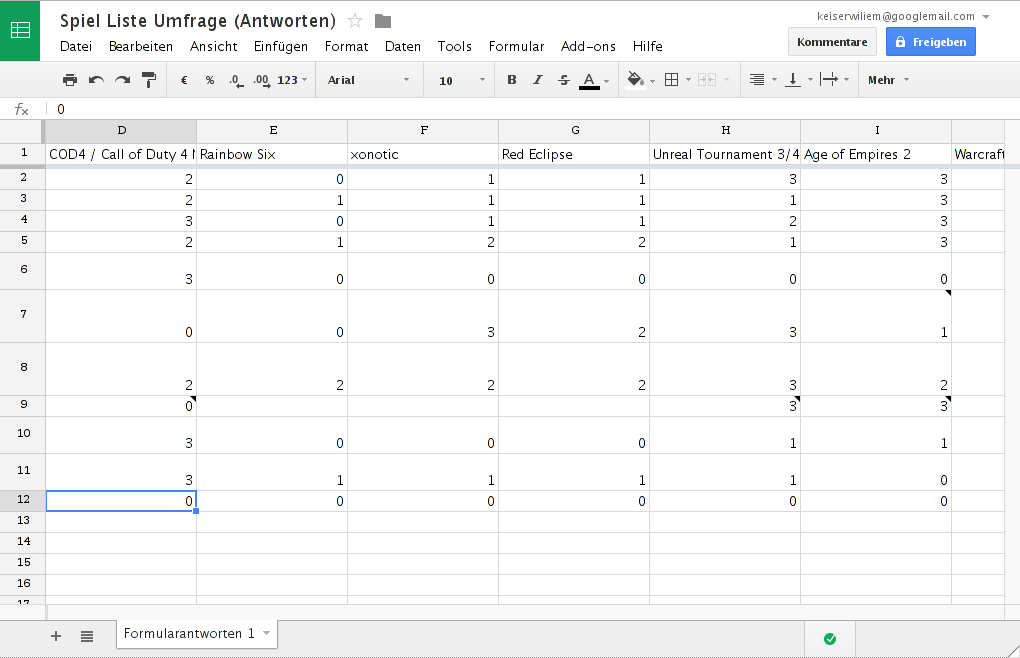Viewport: 1020px width, 658px height.
Task: Undo the last action
Action: [96, 80]
